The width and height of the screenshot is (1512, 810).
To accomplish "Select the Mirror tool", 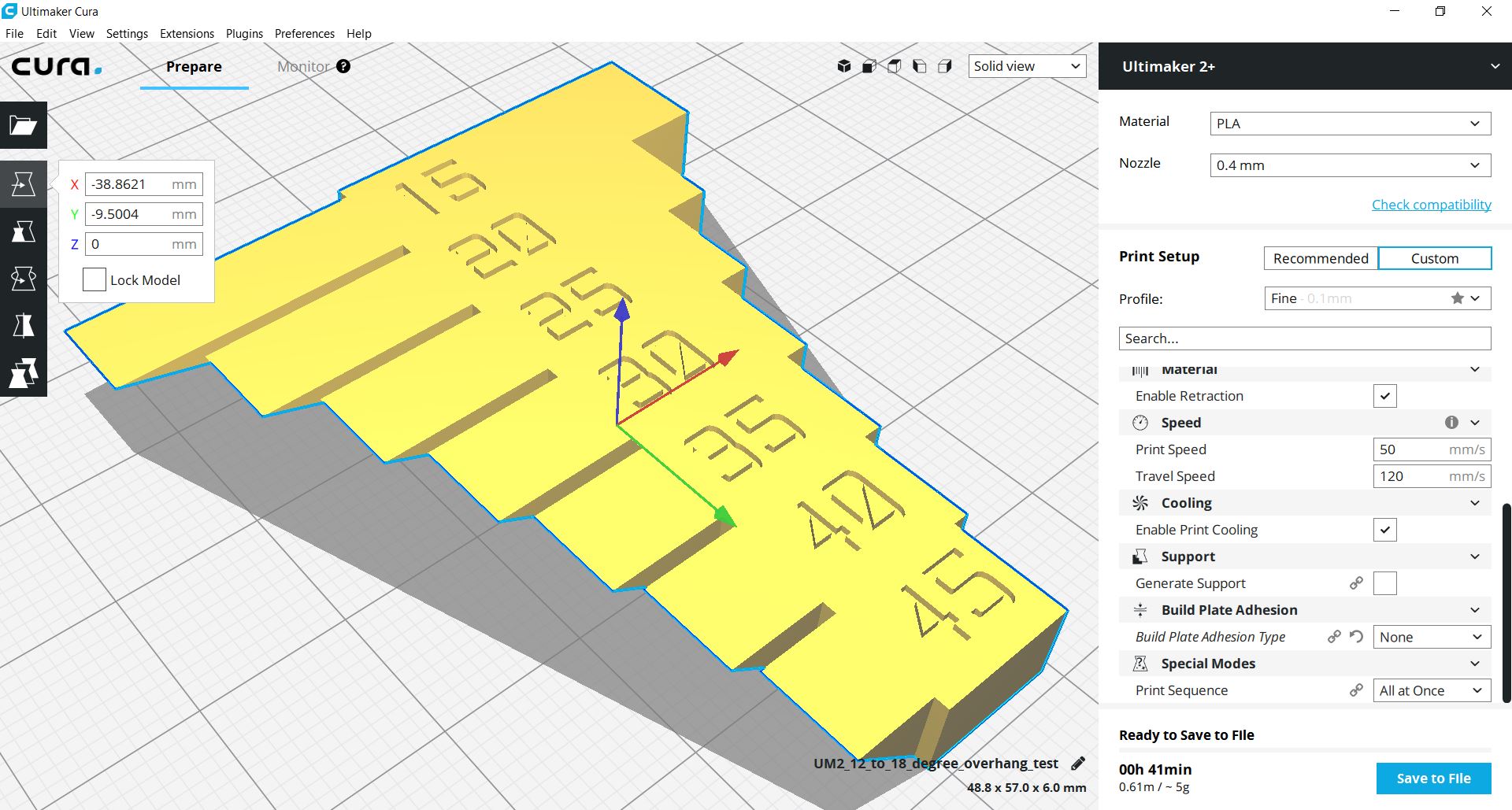I will point(24,326).
